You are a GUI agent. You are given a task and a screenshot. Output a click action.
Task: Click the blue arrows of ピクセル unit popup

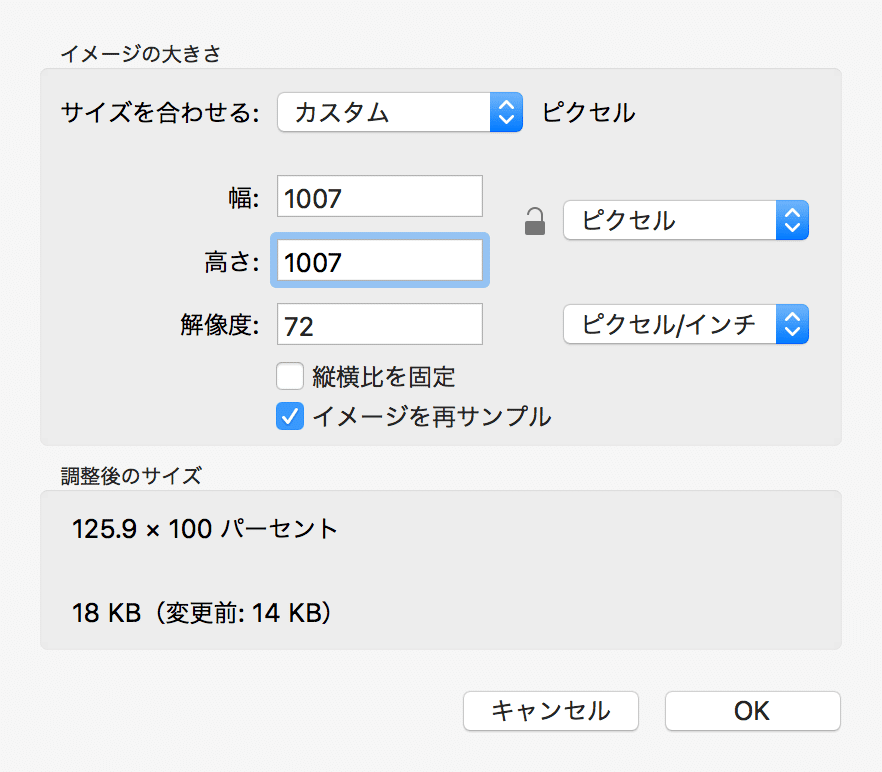792,220
